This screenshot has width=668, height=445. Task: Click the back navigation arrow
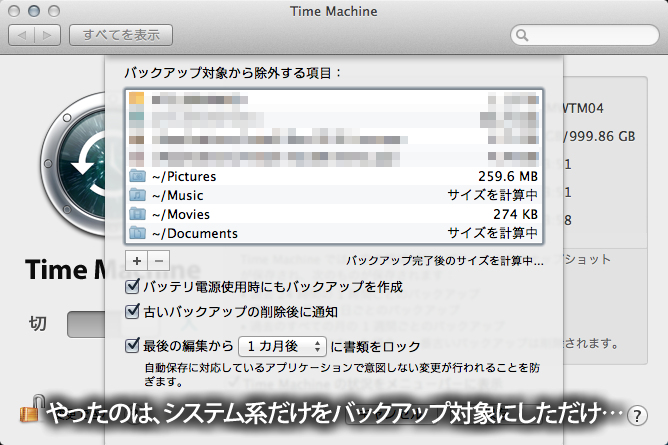22,35
